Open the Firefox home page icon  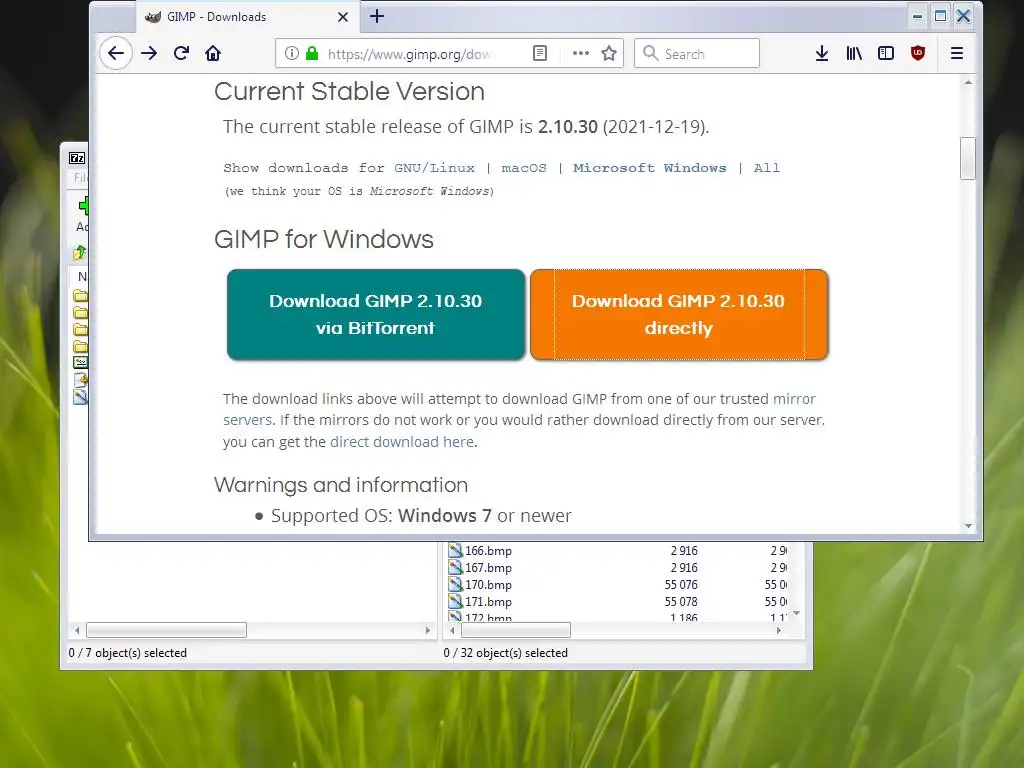[x=213, y=54]
